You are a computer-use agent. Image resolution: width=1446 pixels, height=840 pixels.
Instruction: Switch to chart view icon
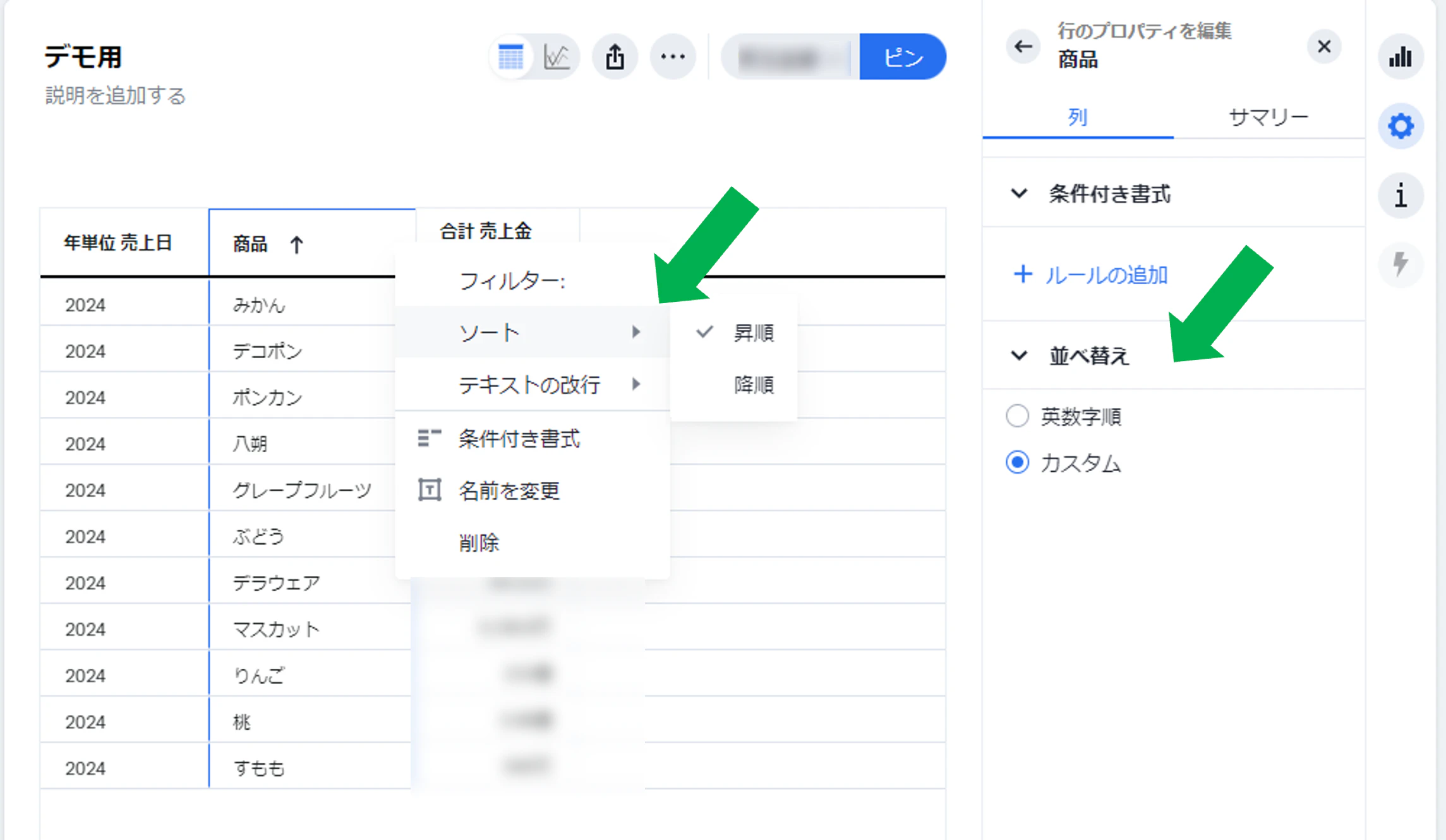pyautogui.click(x=557, y=57)
